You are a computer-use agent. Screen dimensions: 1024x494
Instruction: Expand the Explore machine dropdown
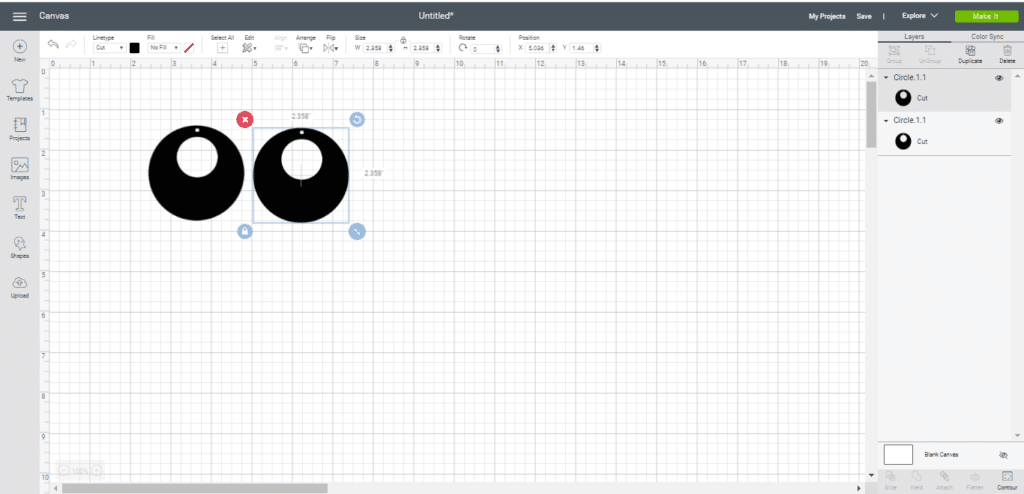pyautogui.click(x=920, y=16)
